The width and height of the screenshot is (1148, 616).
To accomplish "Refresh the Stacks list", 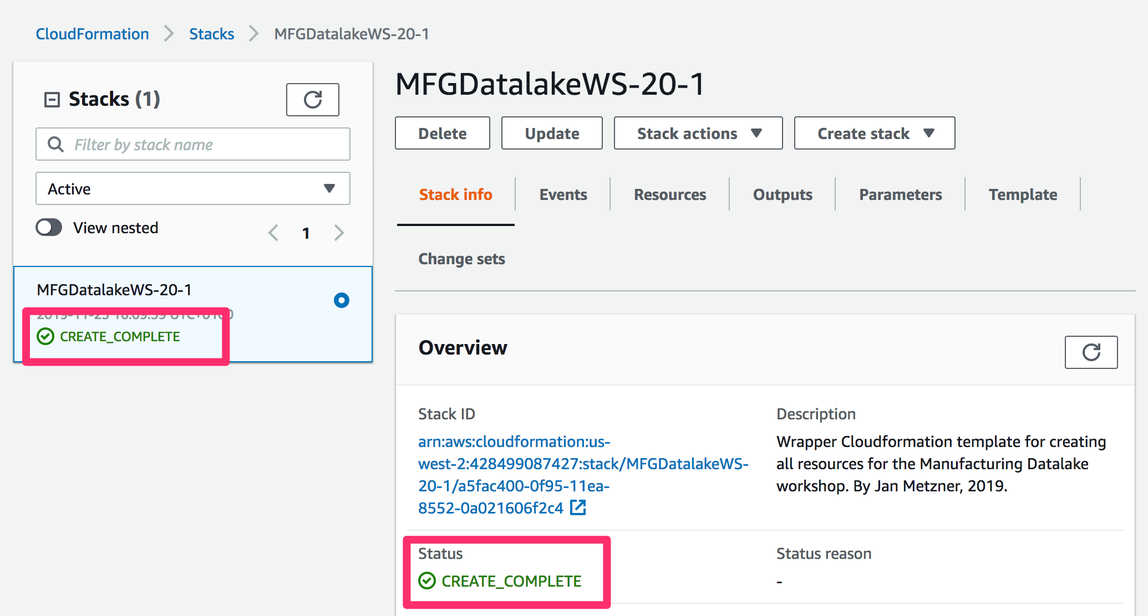I will click(x=312, y=100).
